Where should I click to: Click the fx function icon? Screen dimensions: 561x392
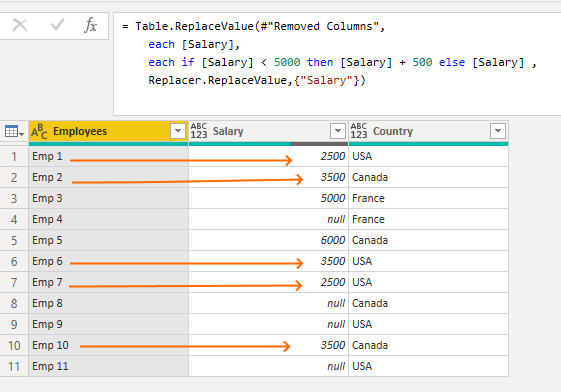[90, 25]
